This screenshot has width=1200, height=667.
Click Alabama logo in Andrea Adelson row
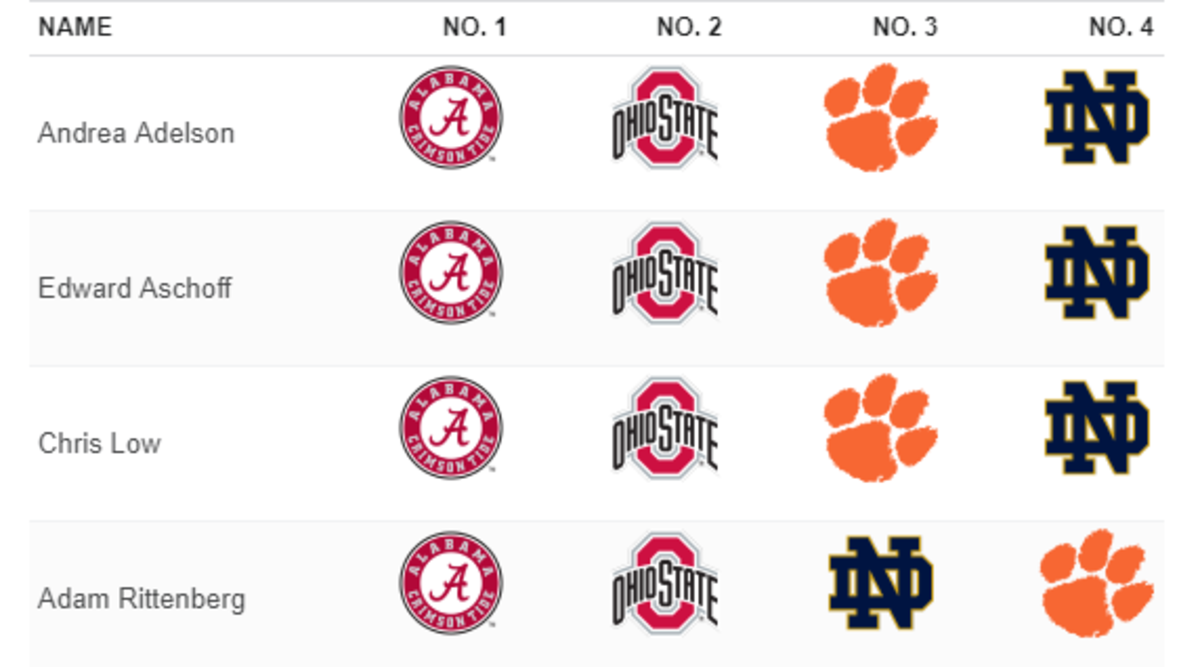coord(450,118)
